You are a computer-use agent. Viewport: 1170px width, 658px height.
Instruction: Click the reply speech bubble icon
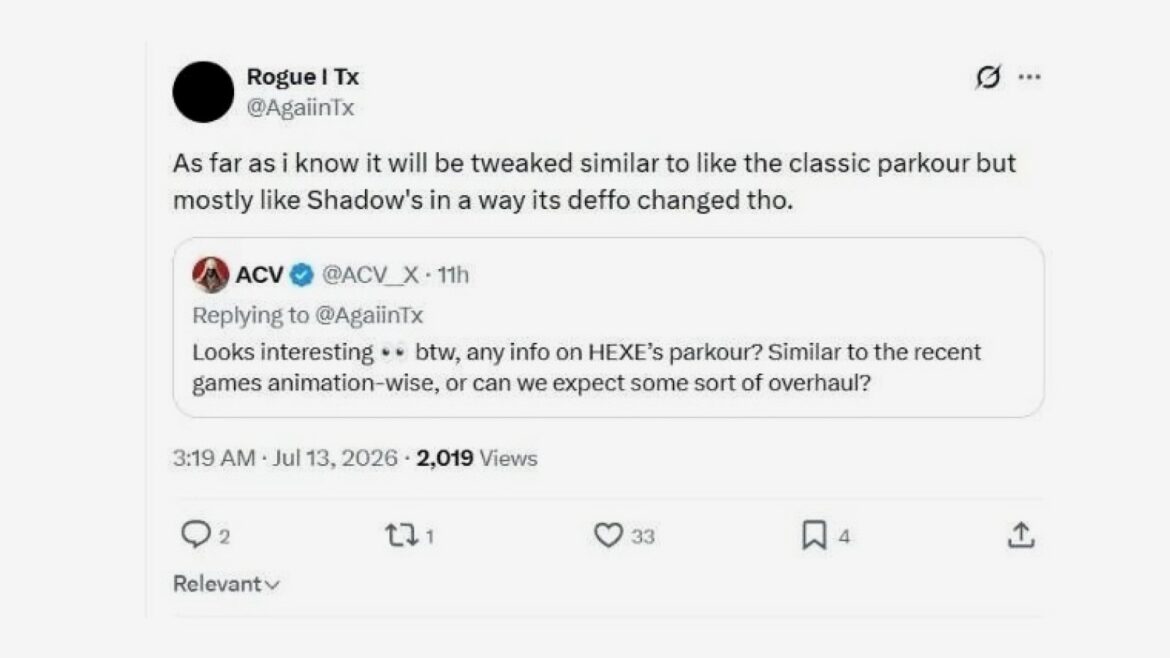coord(195,534)
